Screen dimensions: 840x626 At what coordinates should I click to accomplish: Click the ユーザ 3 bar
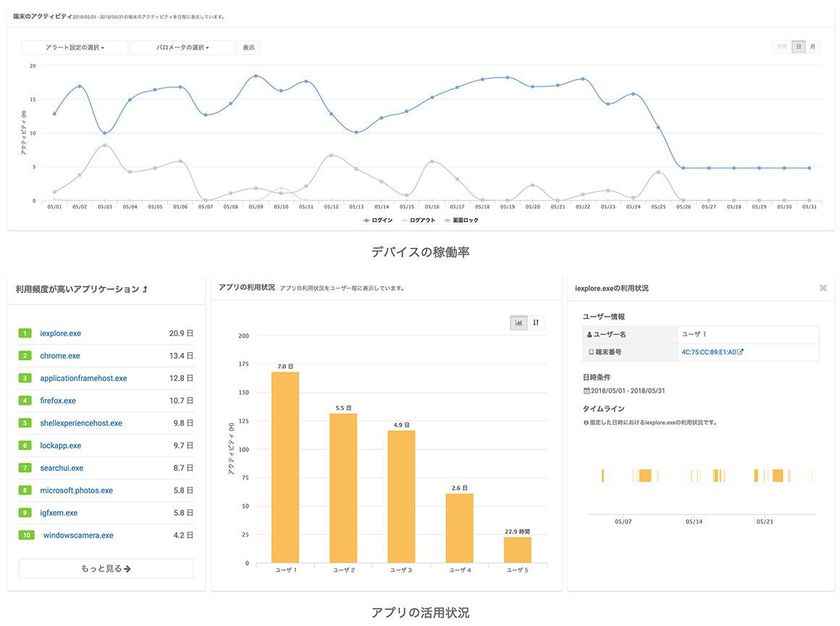tap(401, 496)
